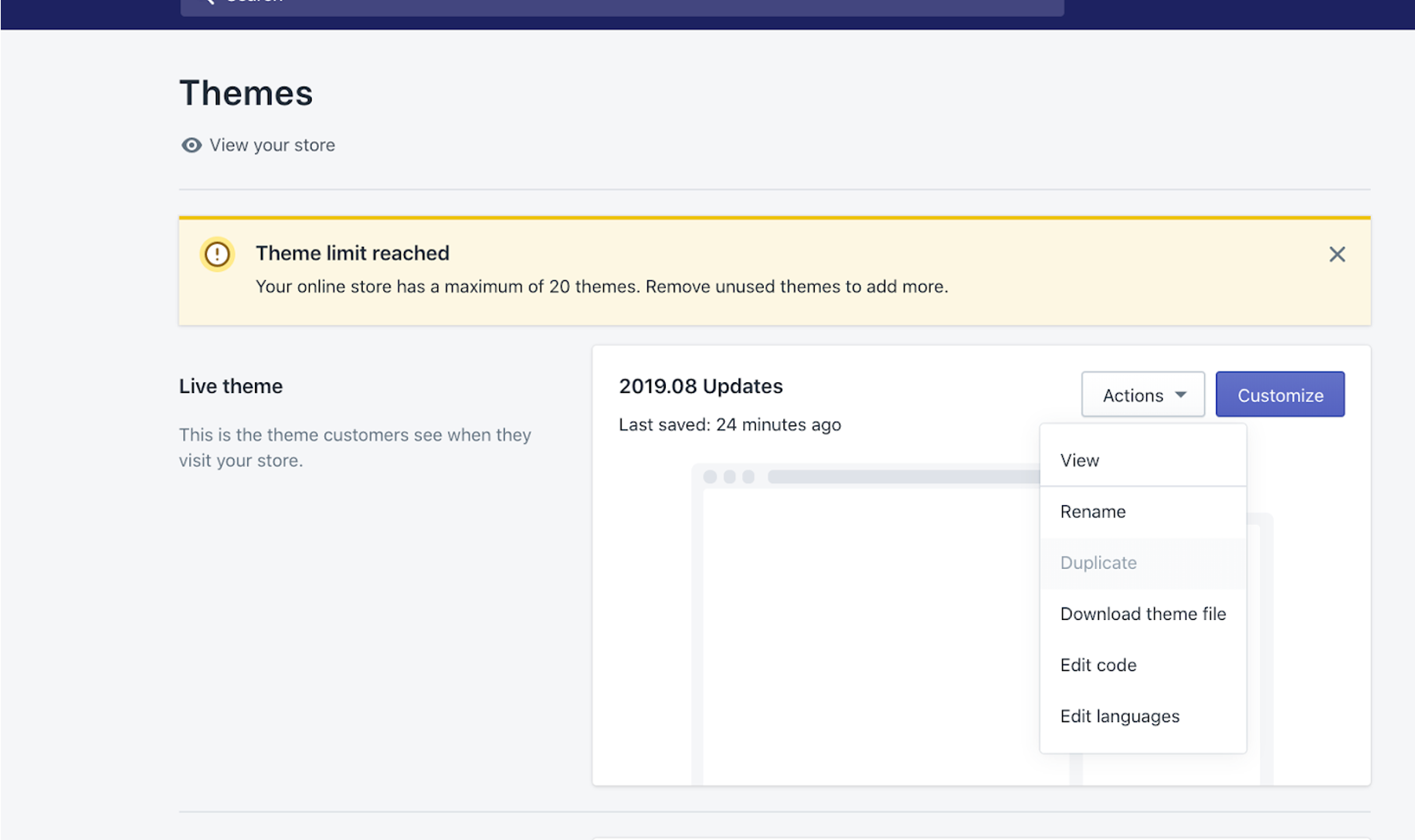Screen dimensions: 1415x840
Task: Click the 2019.08 Updates theme title
Action: click(701, 386)
